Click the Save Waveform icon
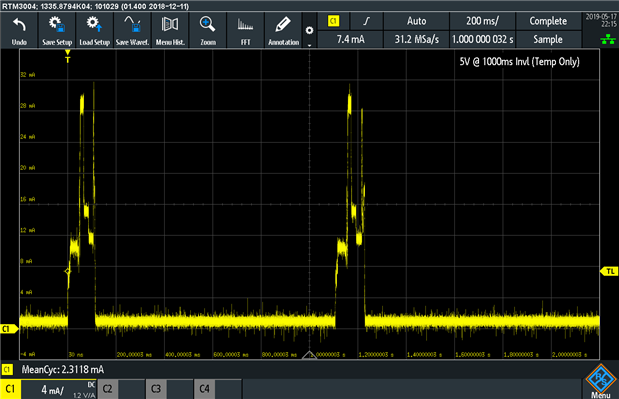Screen dimensions: 619x399 pos(132,30)
